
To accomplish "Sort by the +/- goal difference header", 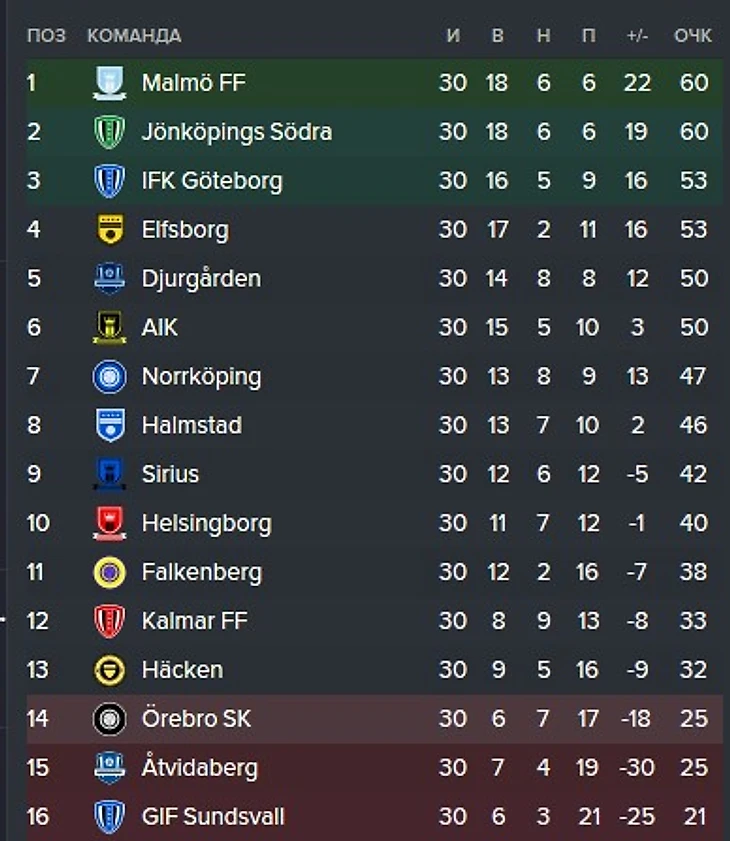I will [637, 35].
